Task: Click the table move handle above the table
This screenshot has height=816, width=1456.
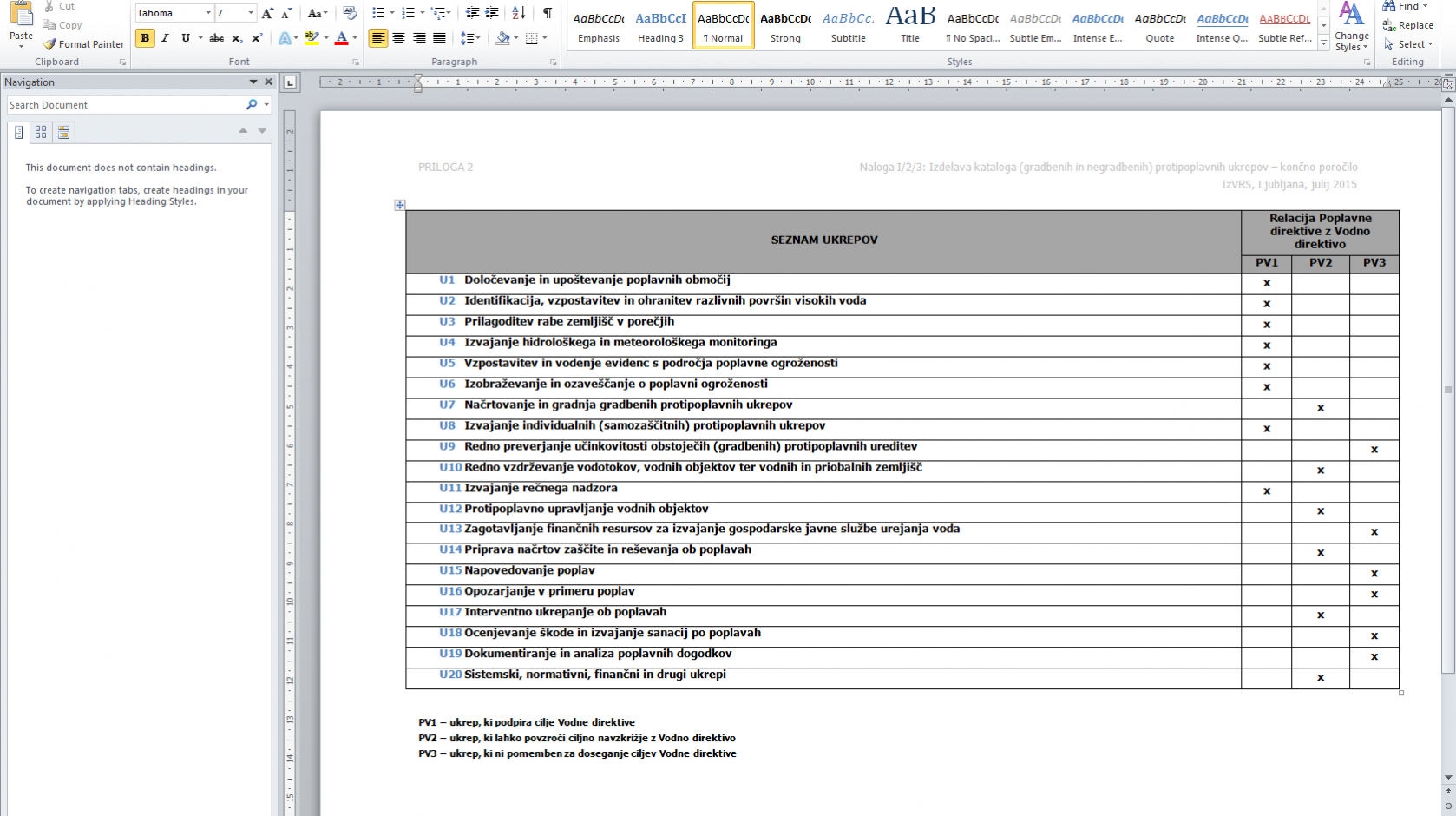Action: coord(400,205)
